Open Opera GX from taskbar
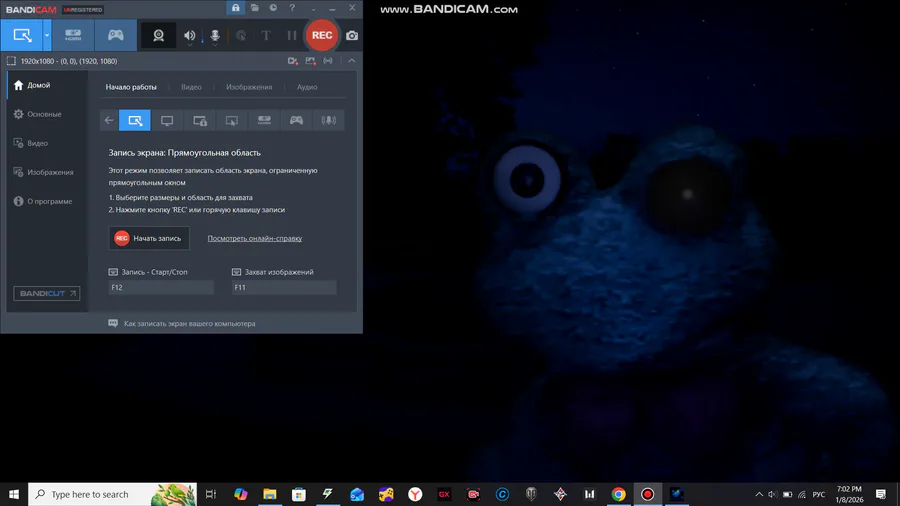The image size is (900, 506). (x=444, y=494)
